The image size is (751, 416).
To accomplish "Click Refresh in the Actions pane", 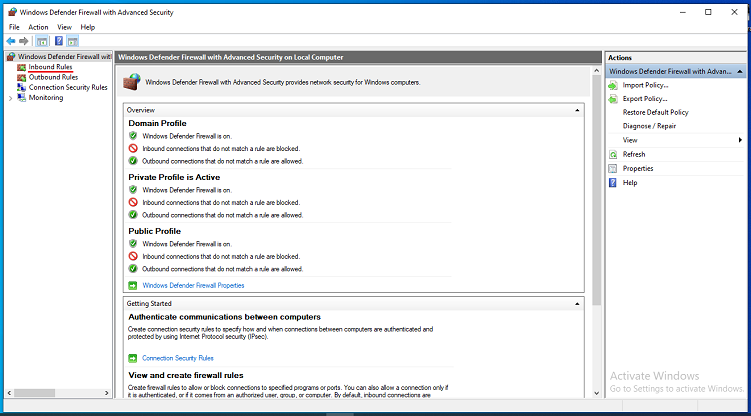I will (634, 154).
